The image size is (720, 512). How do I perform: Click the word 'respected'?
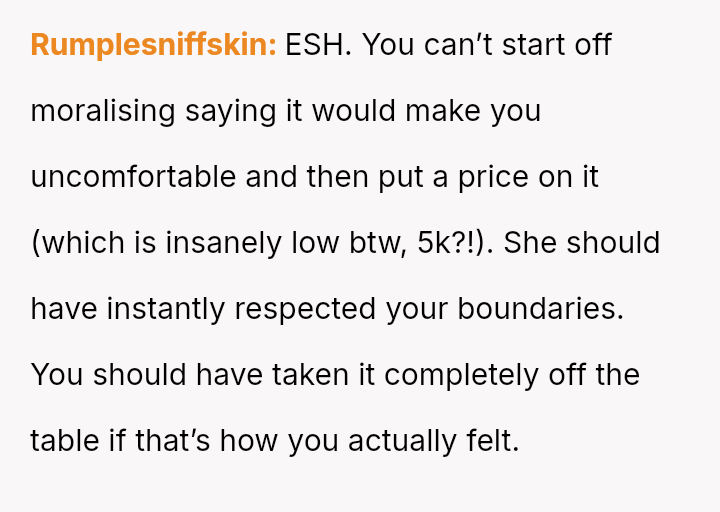pyautogui.click(x=315, y=309)
